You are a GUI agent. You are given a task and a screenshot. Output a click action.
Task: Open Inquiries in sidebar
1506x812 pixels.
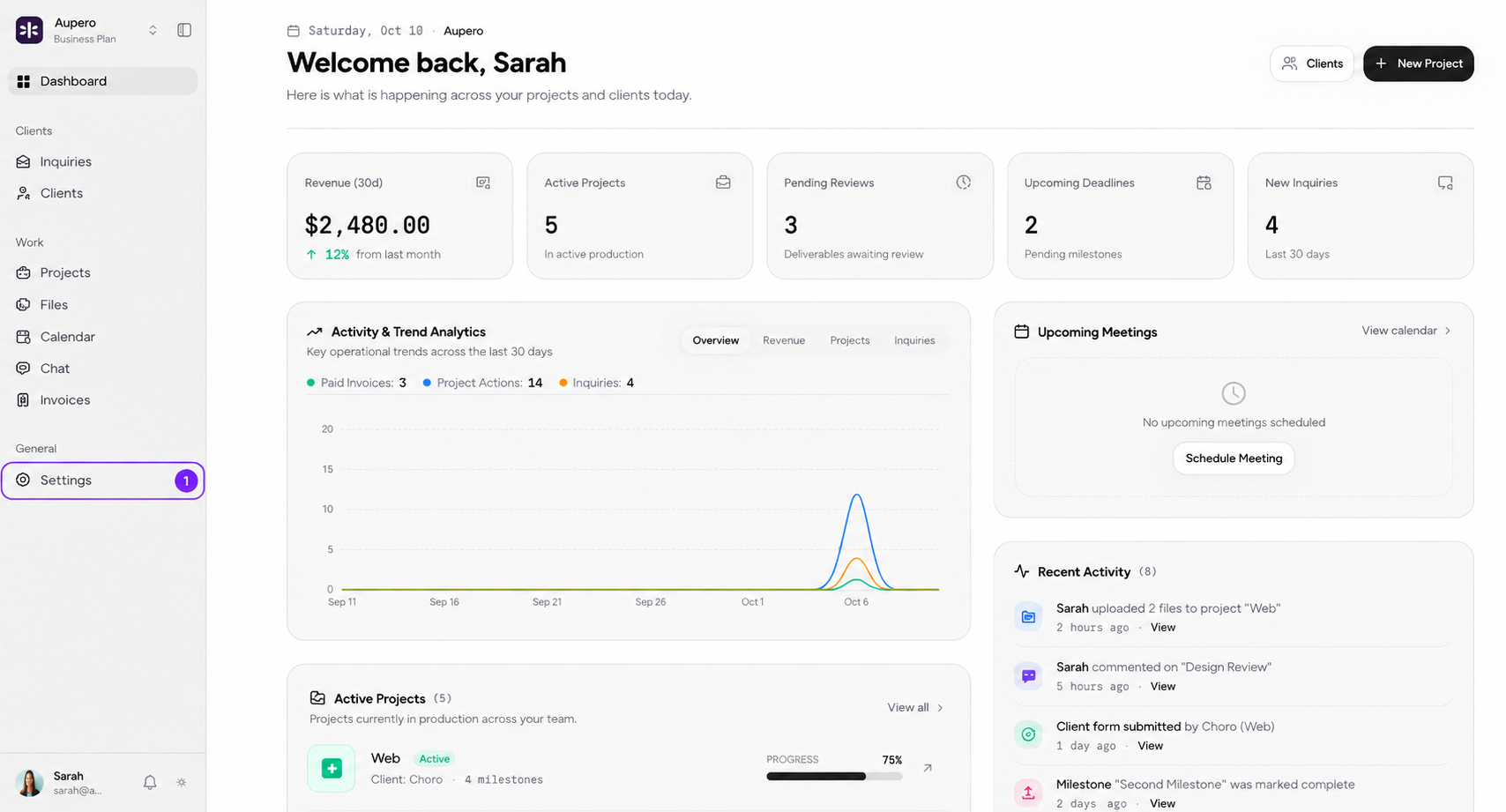[103, 161]
